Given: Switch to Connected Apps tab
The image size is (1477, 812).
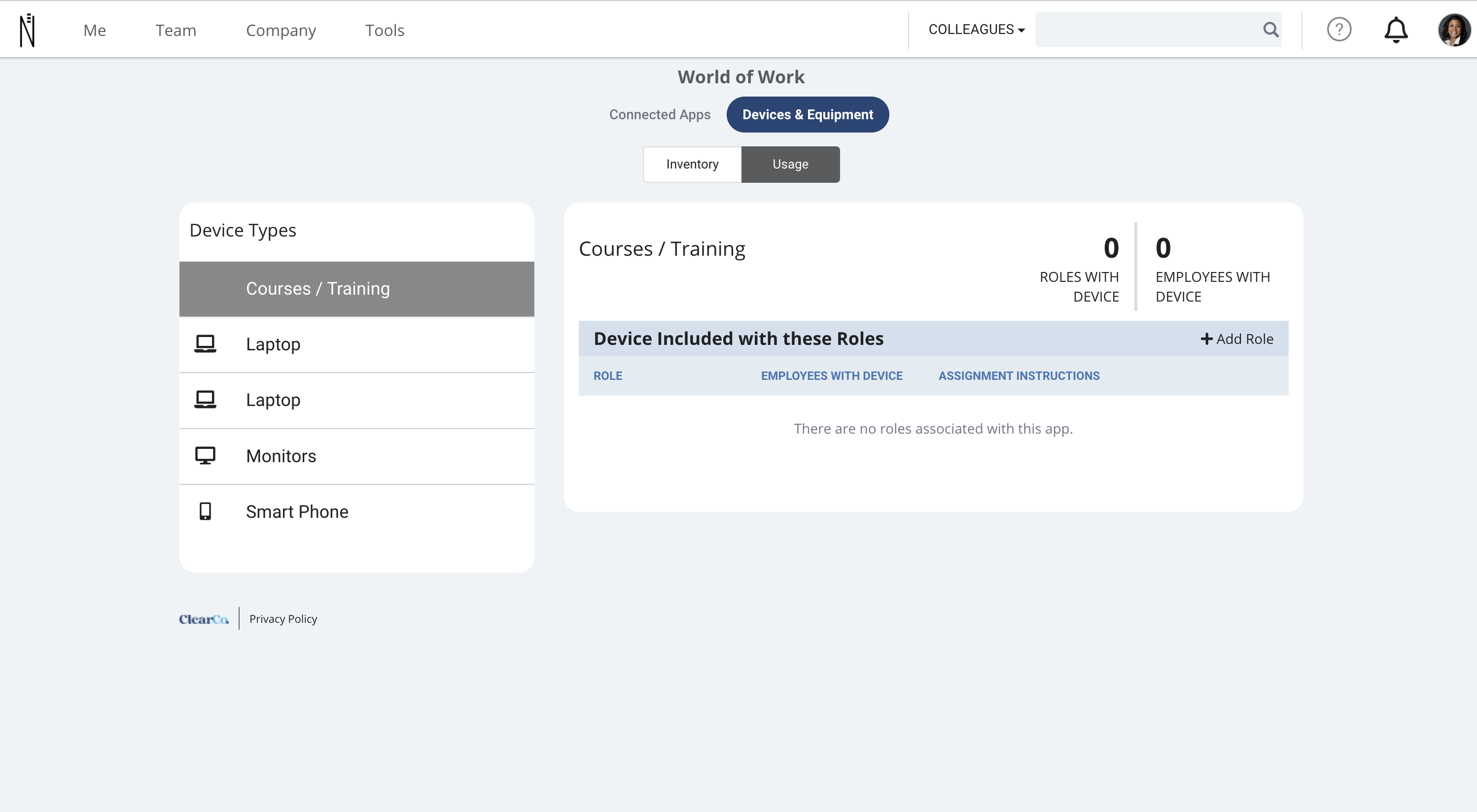Looking at the screenshot, I should (x=660, y=115).
